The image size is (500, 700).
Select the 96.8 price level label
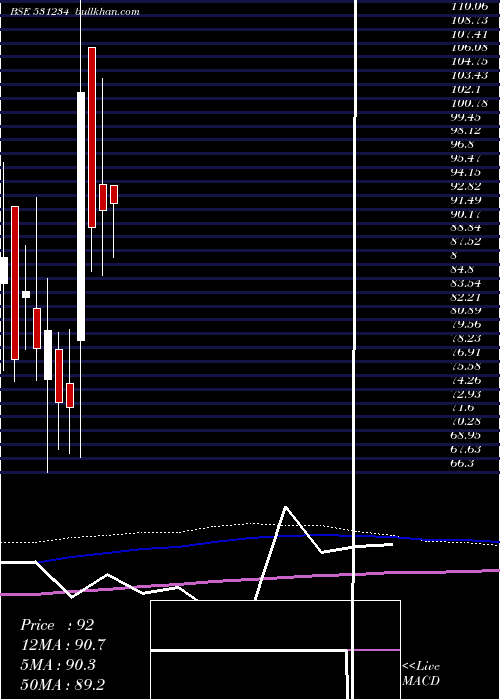click(462, 145)
